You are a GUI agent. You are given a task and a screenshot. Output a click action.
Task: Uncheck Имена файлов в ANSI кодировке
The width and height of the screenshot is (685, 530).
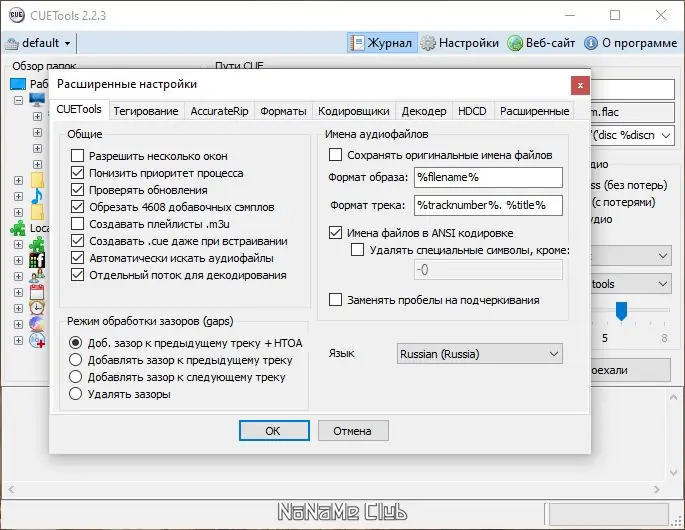(x=335, y=232)
